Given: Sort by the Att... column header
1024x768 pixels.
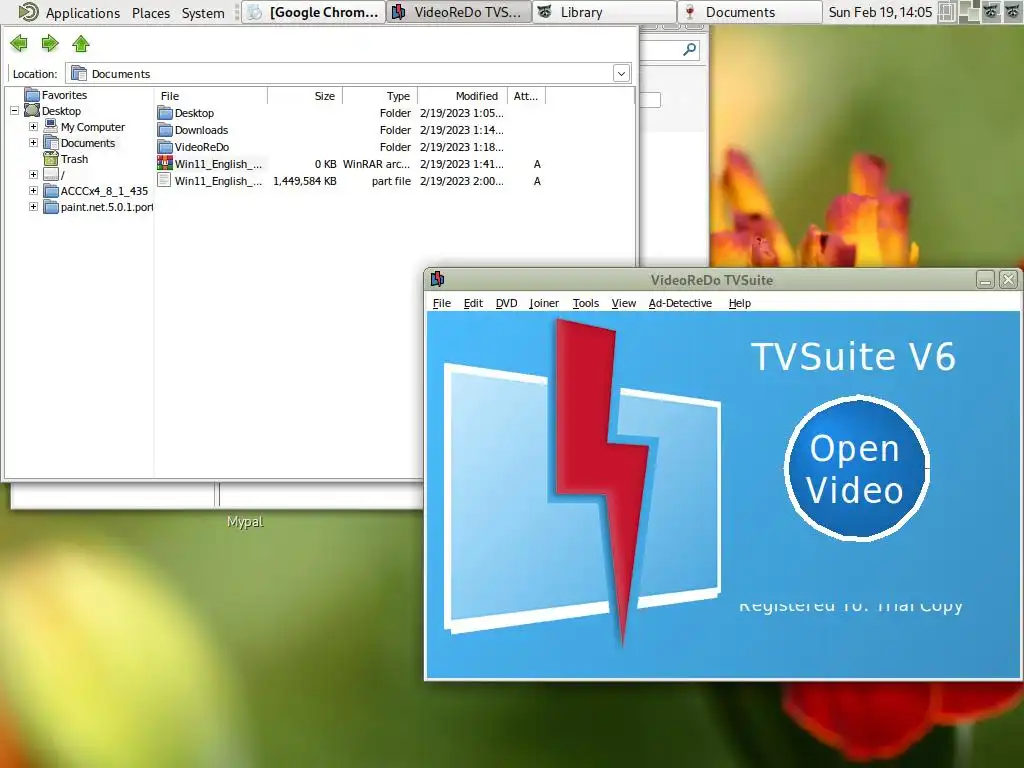Looking at the screenshot, I should coord(526,96).
